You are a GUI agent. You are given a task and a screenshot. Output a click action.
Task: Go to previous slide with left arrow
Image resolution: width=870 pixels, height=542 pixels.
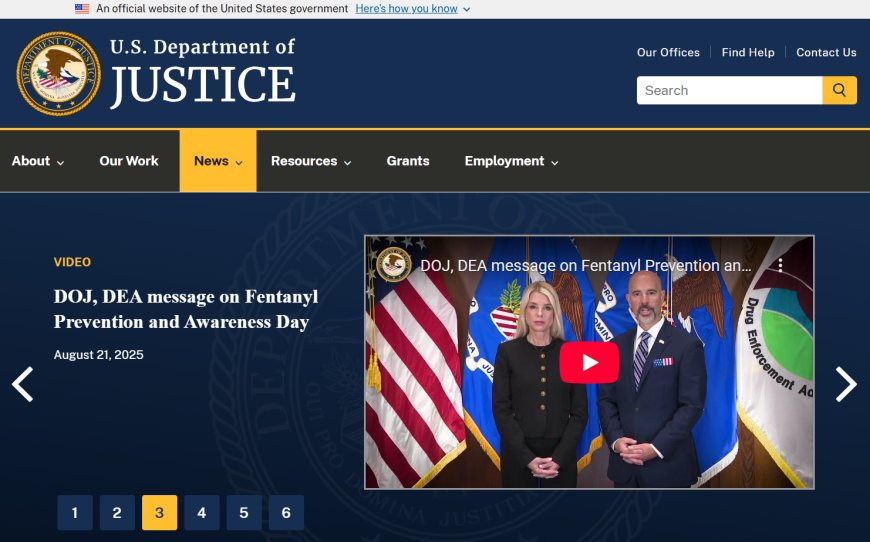23,384
